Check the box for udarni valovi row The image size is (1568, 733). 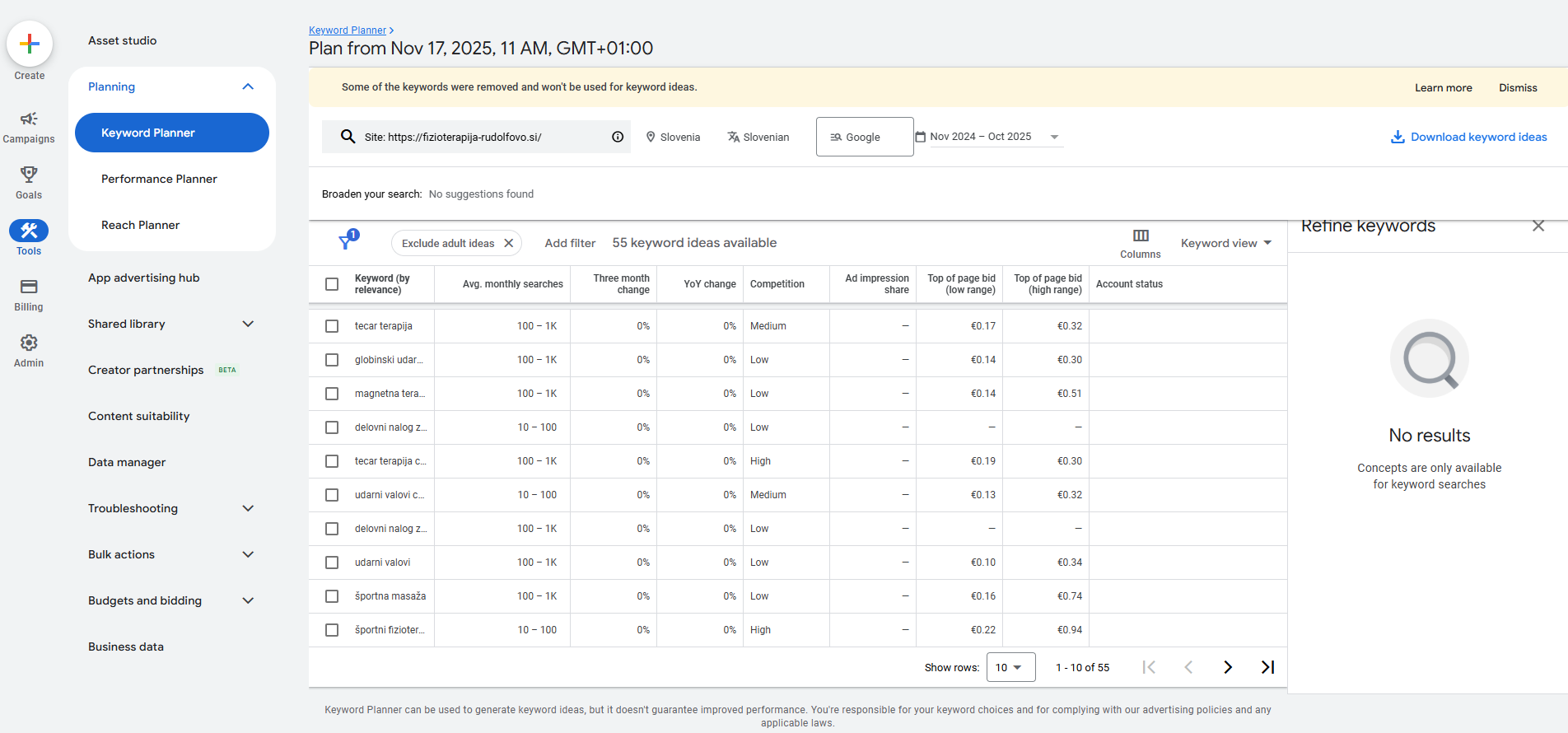click(332, 563)
